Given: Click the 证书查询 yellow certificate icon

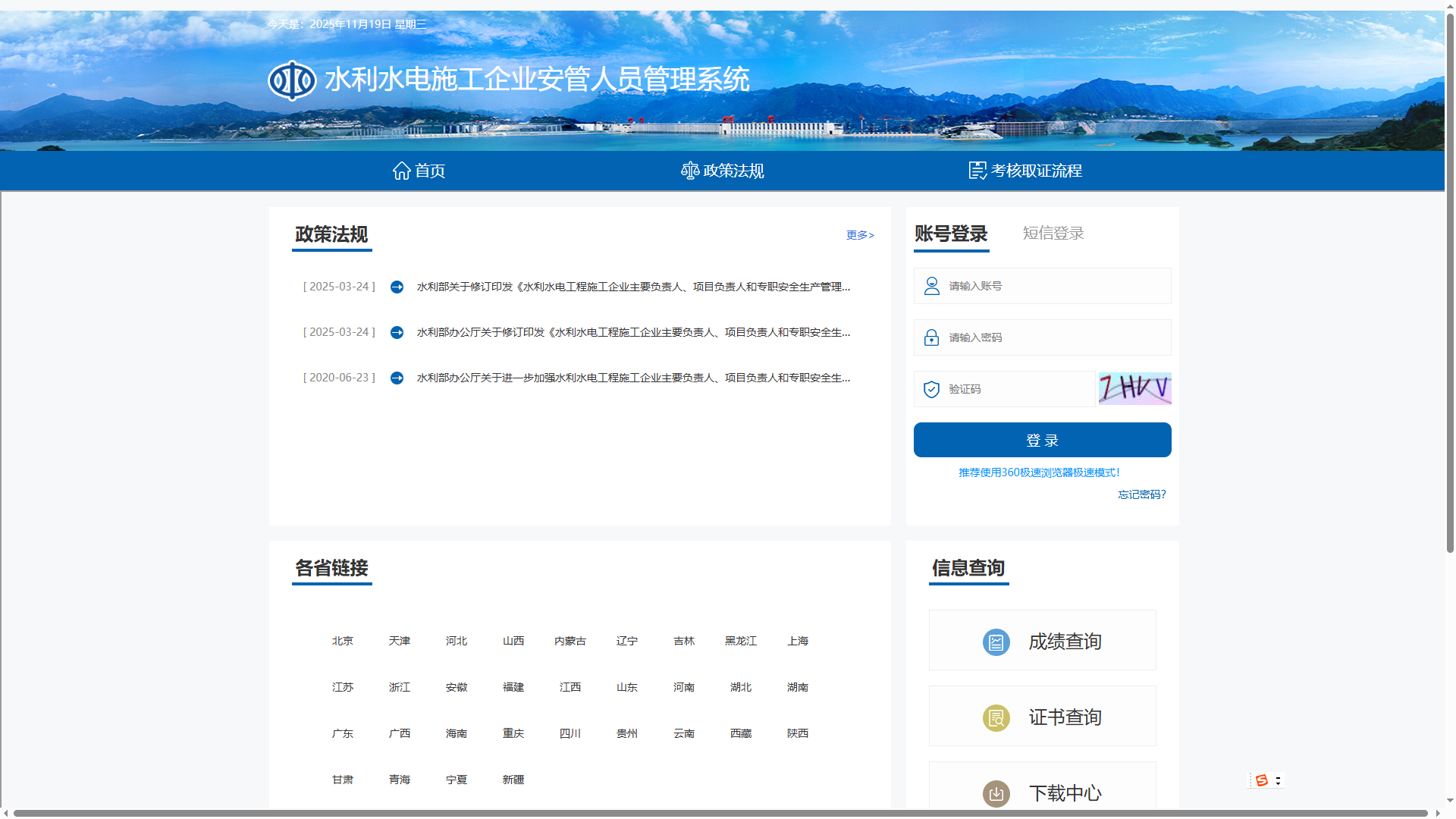Looking at the screenshot, I should point(996,718).
